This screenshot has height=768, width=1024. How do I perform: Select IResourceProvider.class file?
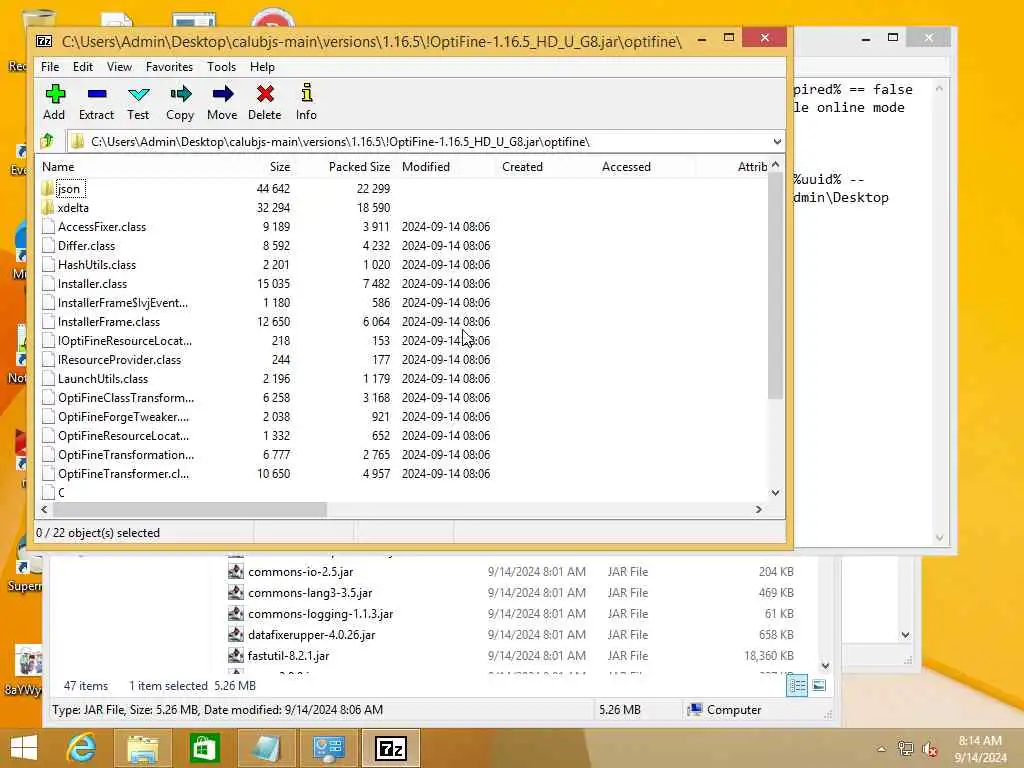click(120, 360)
